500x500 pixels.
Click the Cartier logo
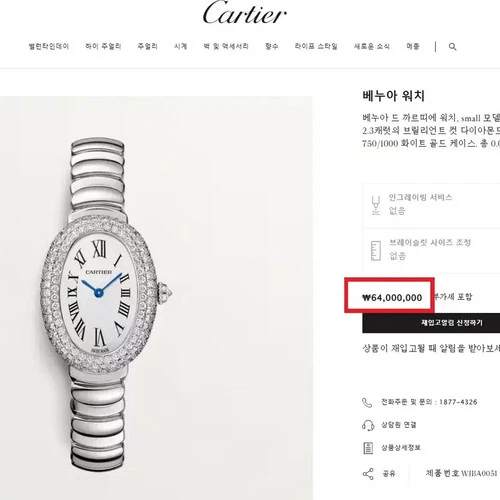click(245, 13)
